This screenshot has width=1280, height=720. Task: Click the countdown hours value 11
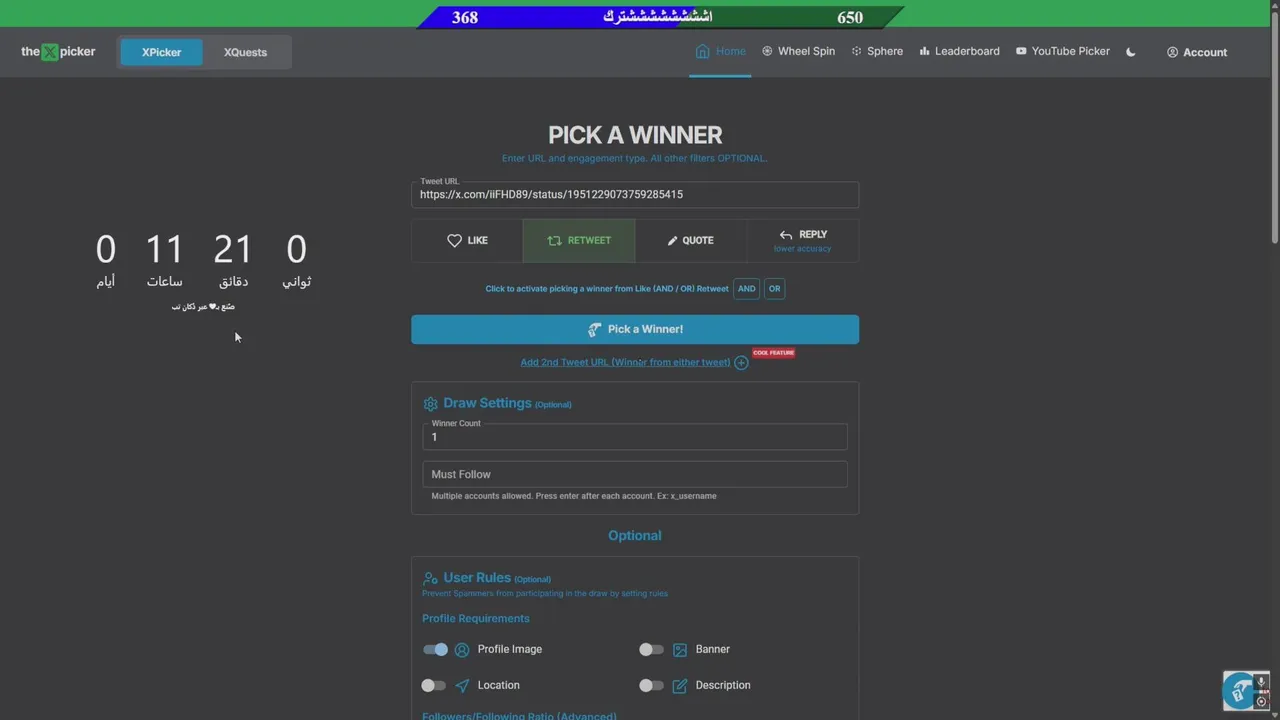pos(165,249)
